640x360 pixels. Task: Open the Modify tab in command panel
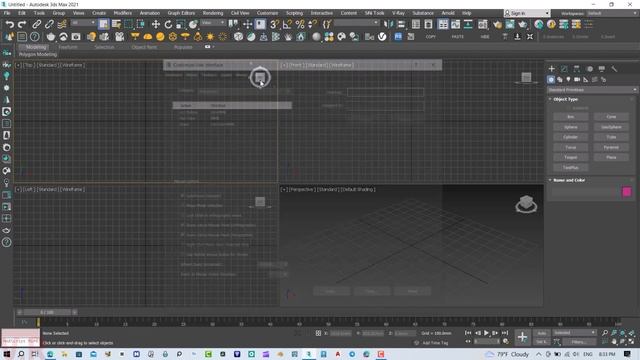click(x=564, y=69)
